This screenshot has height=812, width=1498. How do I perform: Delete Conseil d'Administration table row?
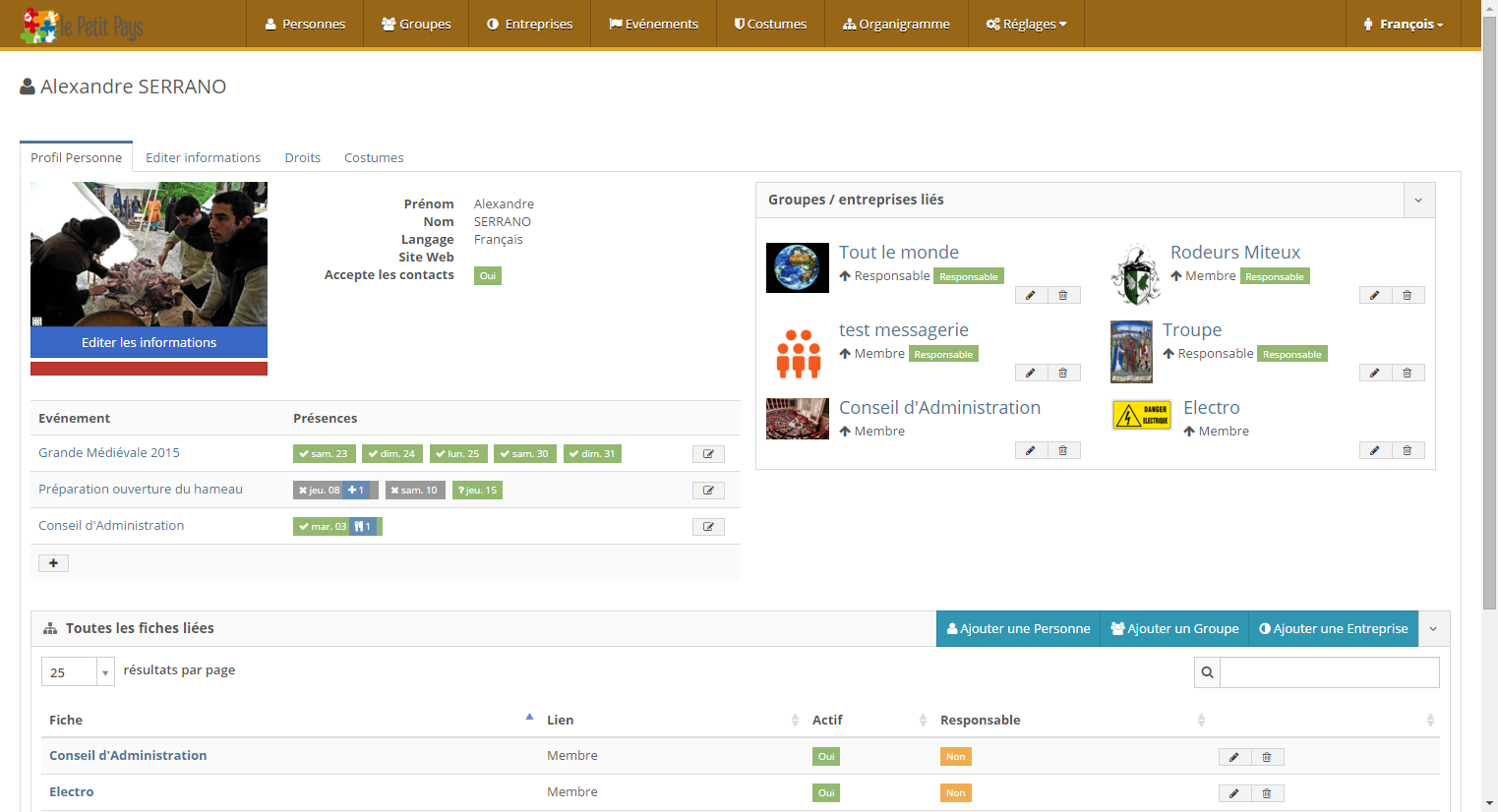(x=1267, y=757)
